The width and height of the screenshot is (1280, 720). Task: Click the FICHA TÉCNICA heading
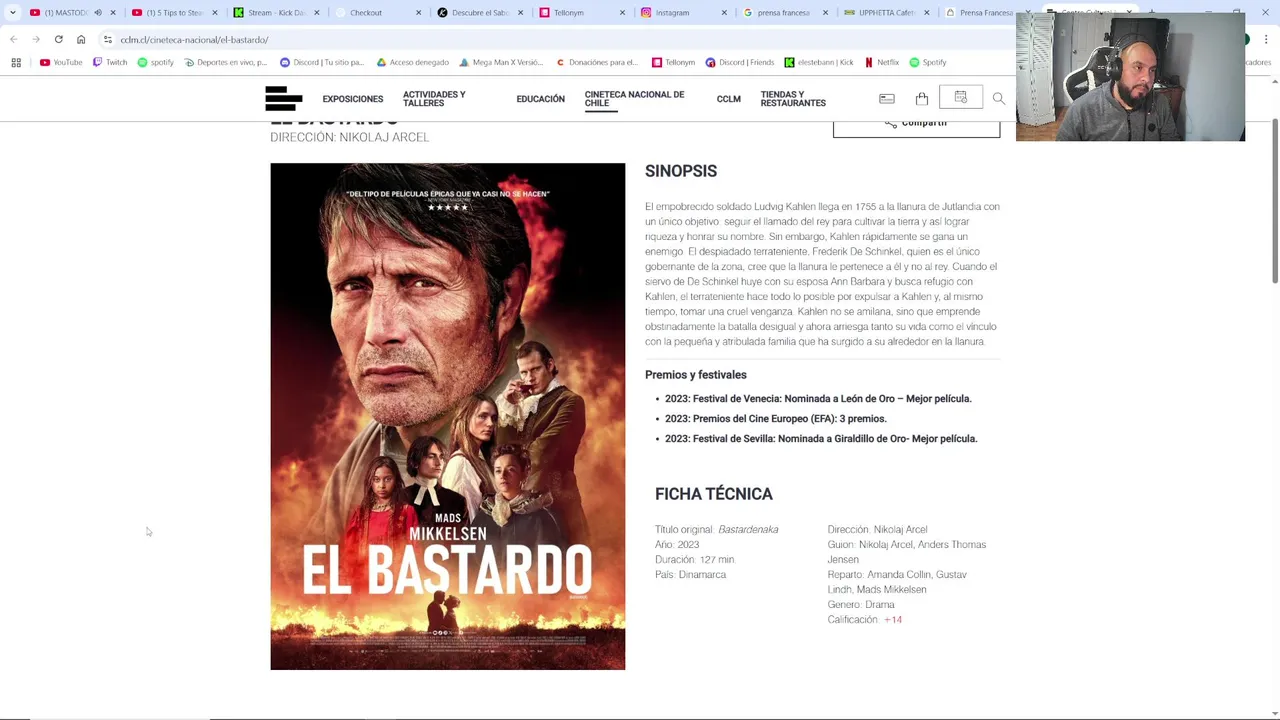coord(714,494)
